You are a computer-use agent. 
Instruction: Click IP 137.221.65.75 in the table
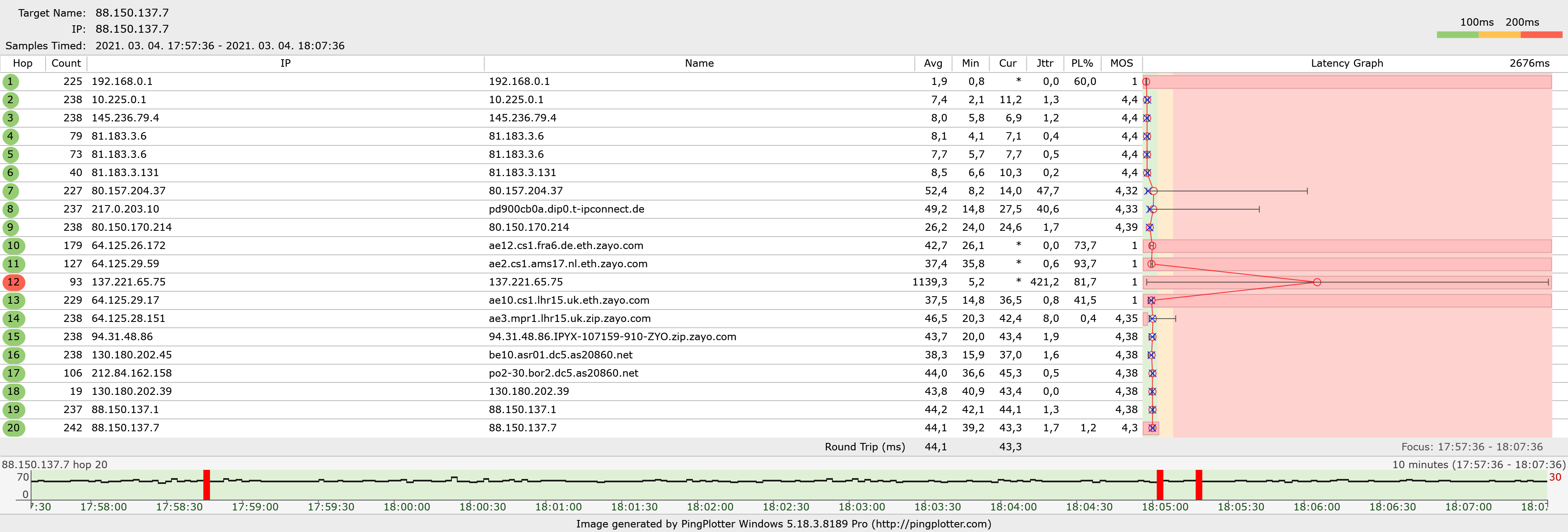pos(128,283)
